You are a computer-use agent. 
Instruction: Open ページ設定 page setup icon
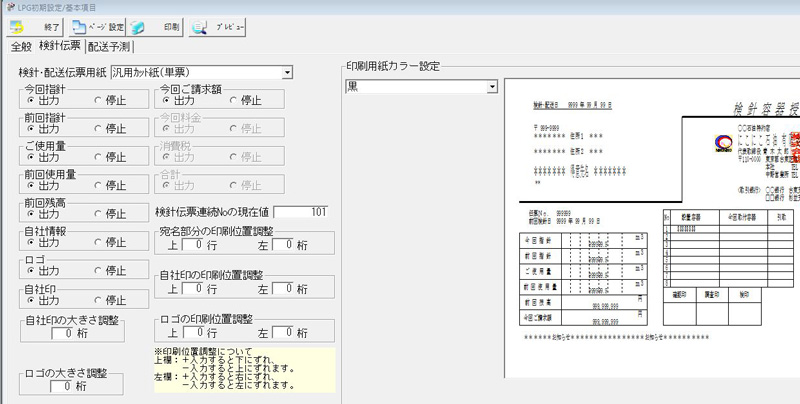tap(79, 27)
